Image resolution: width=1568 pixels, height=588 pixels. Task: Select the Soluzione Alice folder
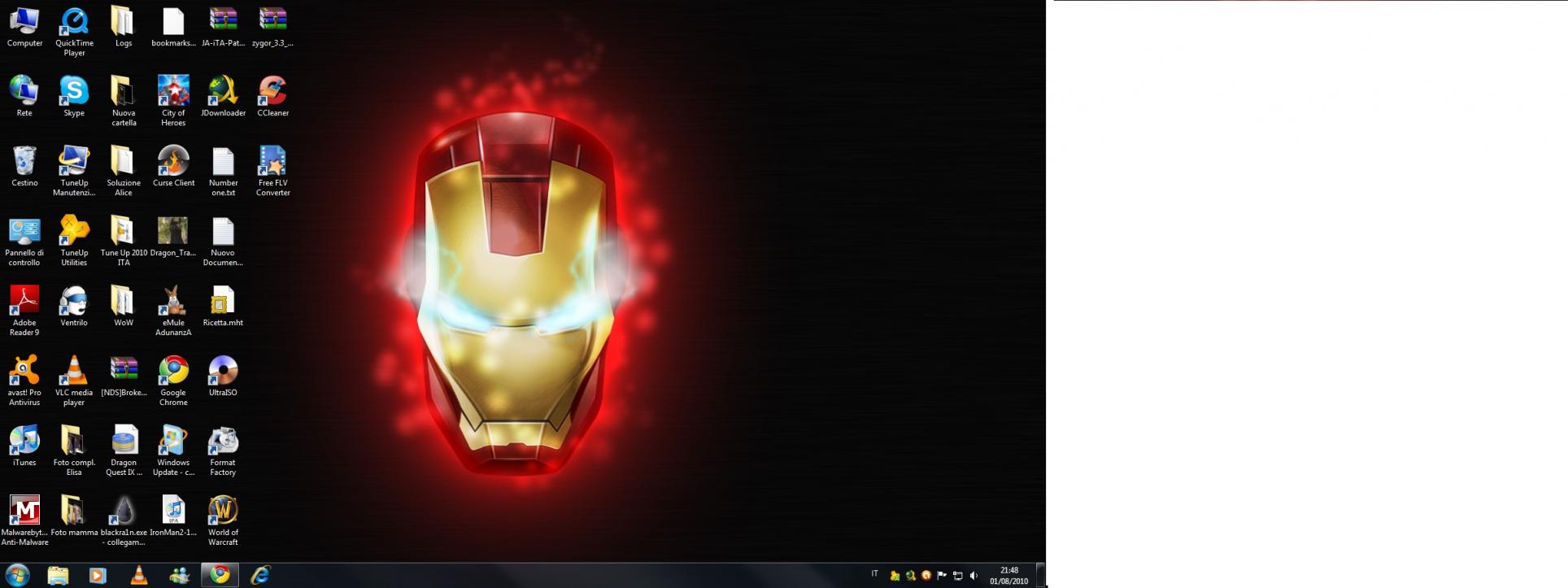pos(124,172)
